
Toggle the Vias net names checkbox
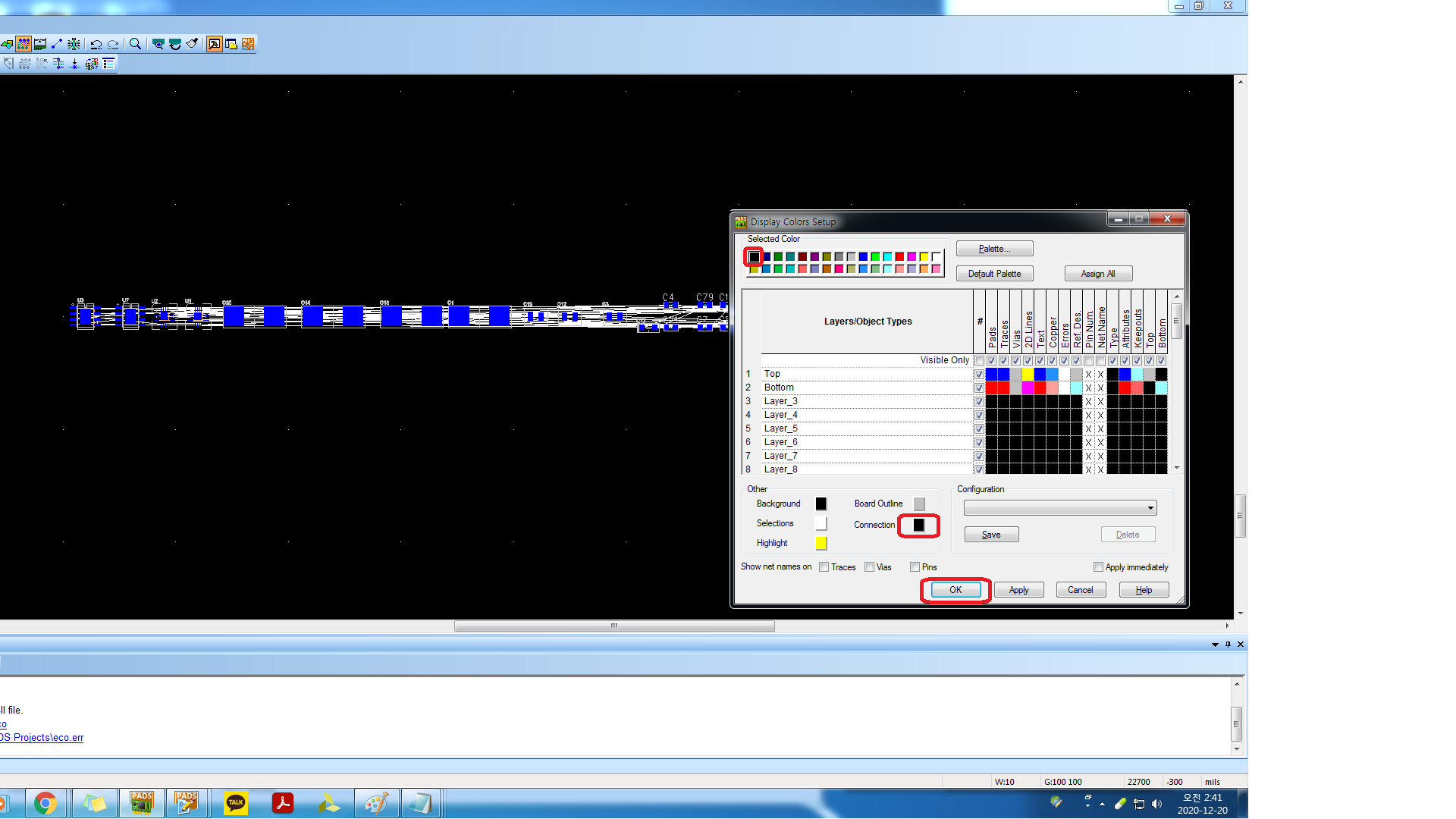(869, 567)
